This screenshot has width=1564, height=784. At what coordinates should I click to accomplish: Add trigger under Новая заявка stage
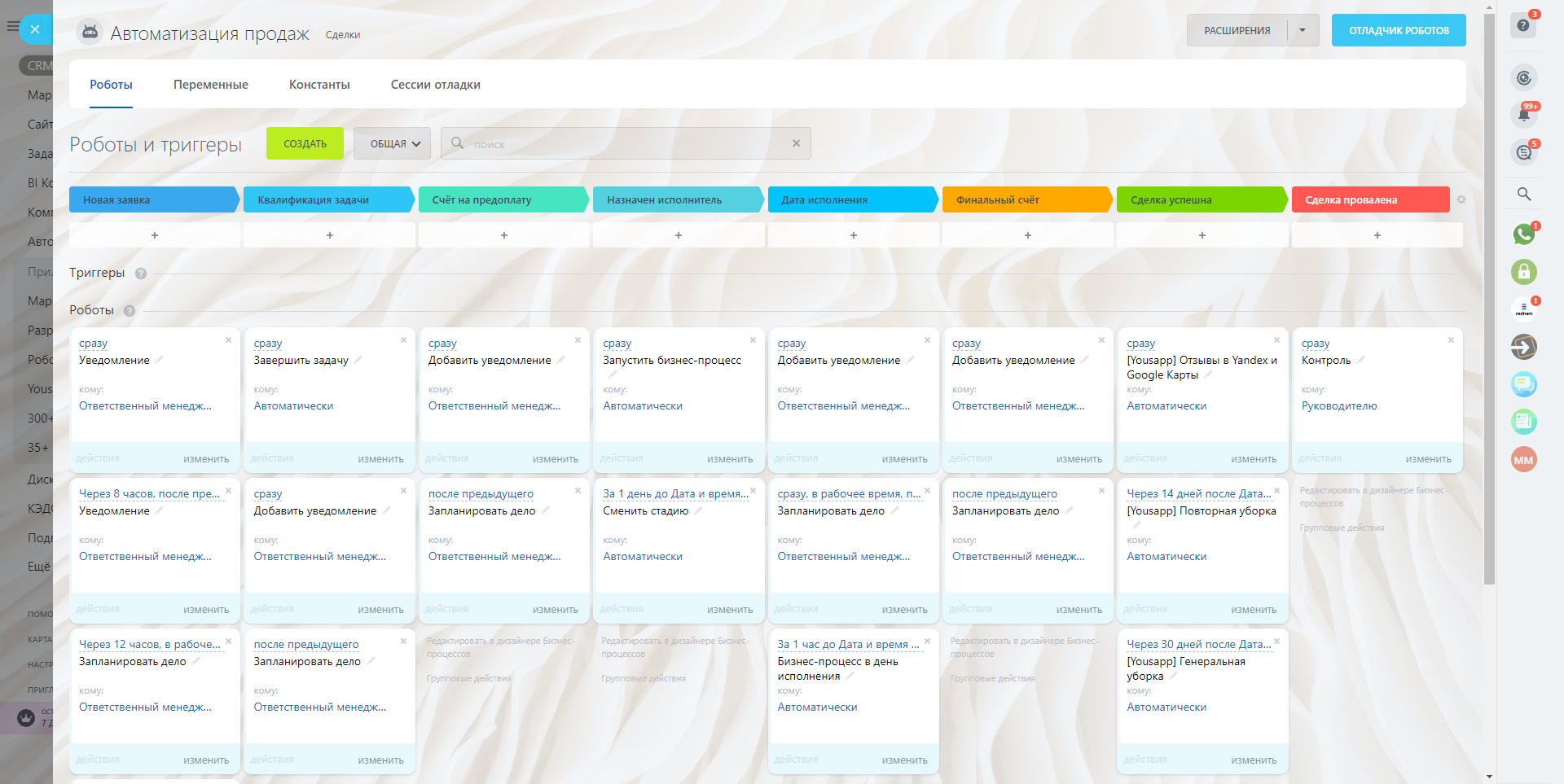point(155,235)
